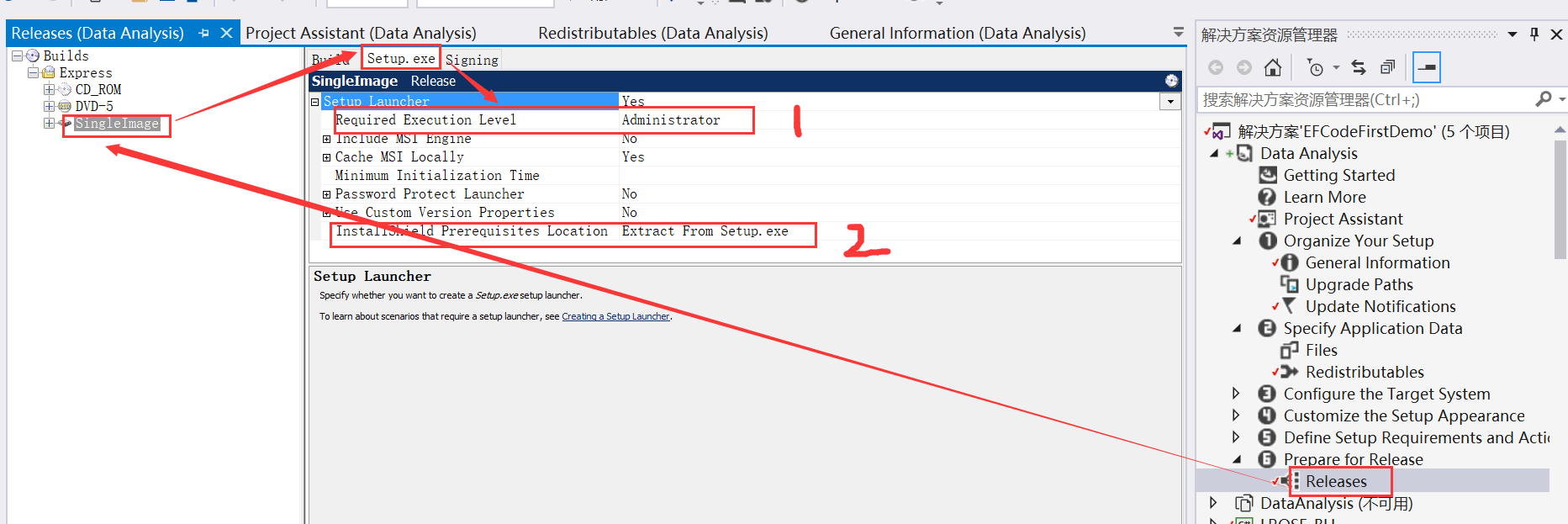
Task: Click the General Information info icon
Action: coord(1289,262)
